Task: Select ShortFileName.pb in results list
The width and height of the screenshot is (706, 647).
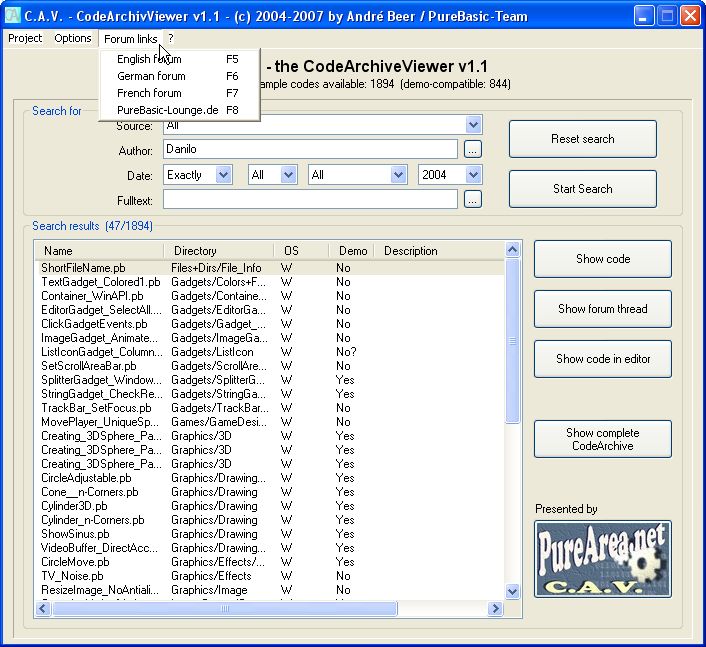Action: [83, 268]
